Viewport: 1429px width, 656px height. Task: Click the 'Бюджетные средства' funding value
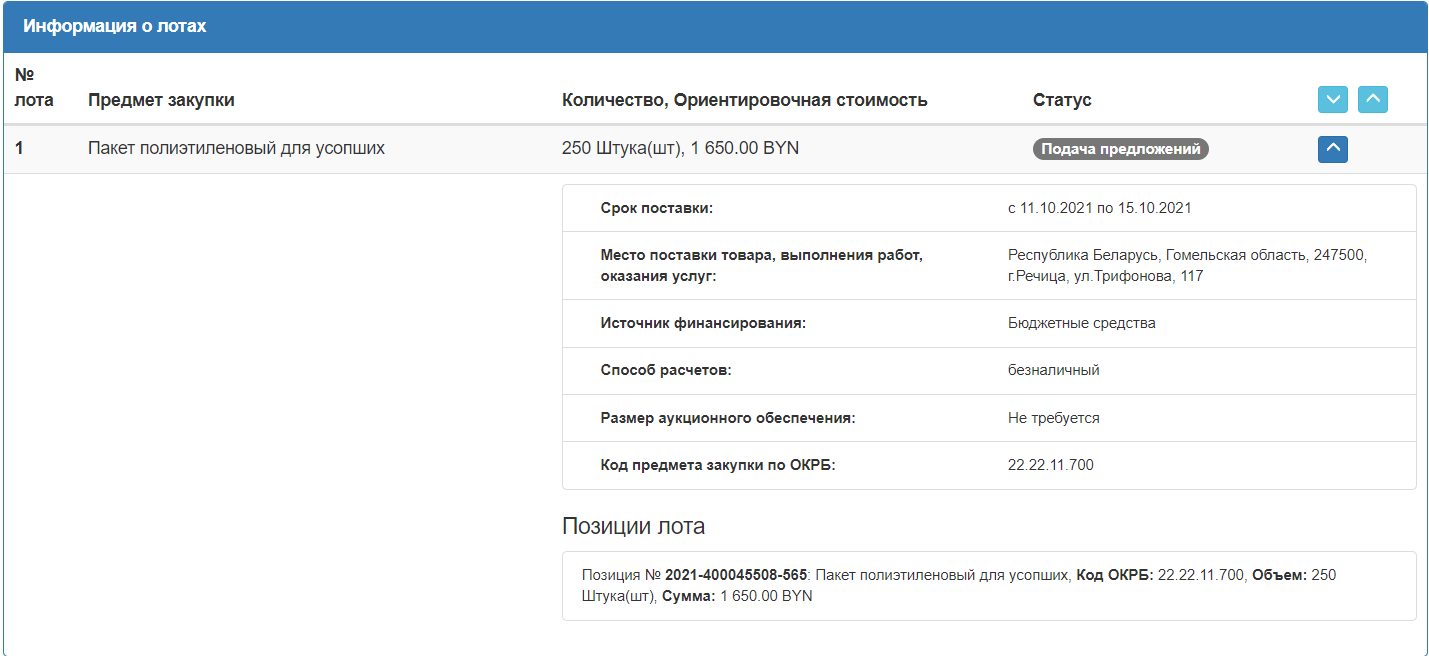coord(1081,323)
